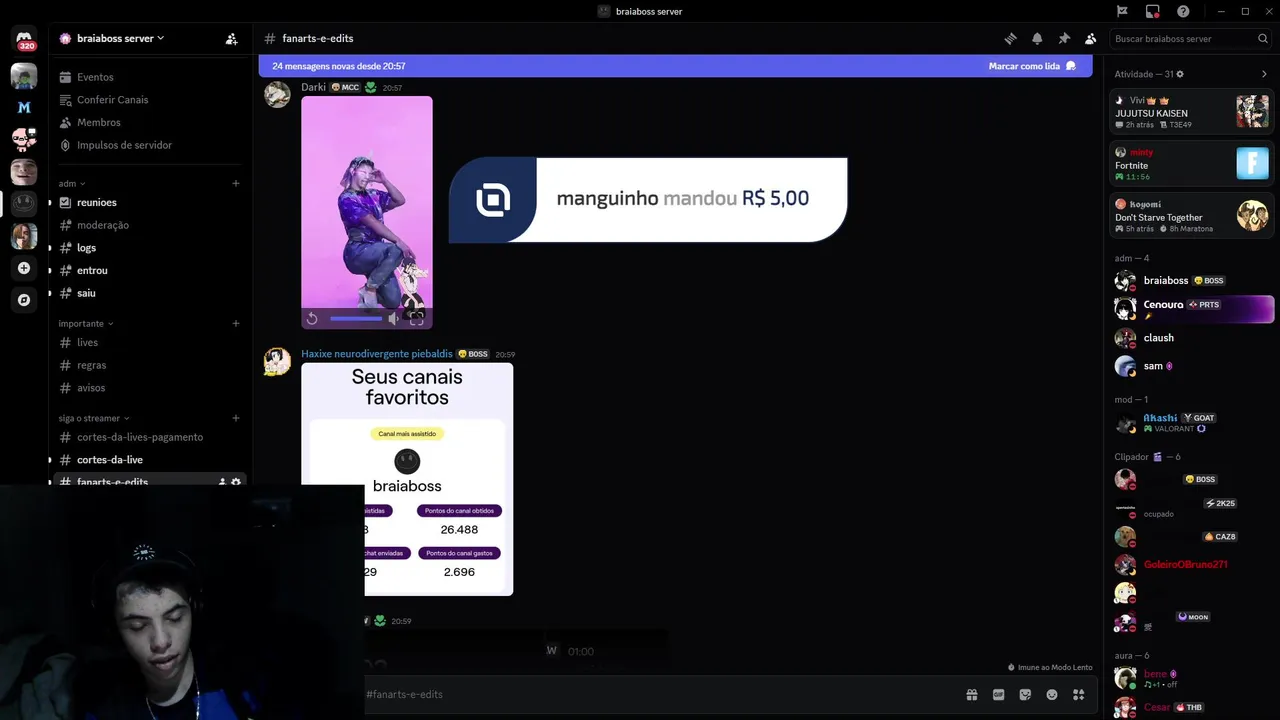Open the GIF picker icon
This screenshot has width=1280, height=720.
click(x=998, y=694)
